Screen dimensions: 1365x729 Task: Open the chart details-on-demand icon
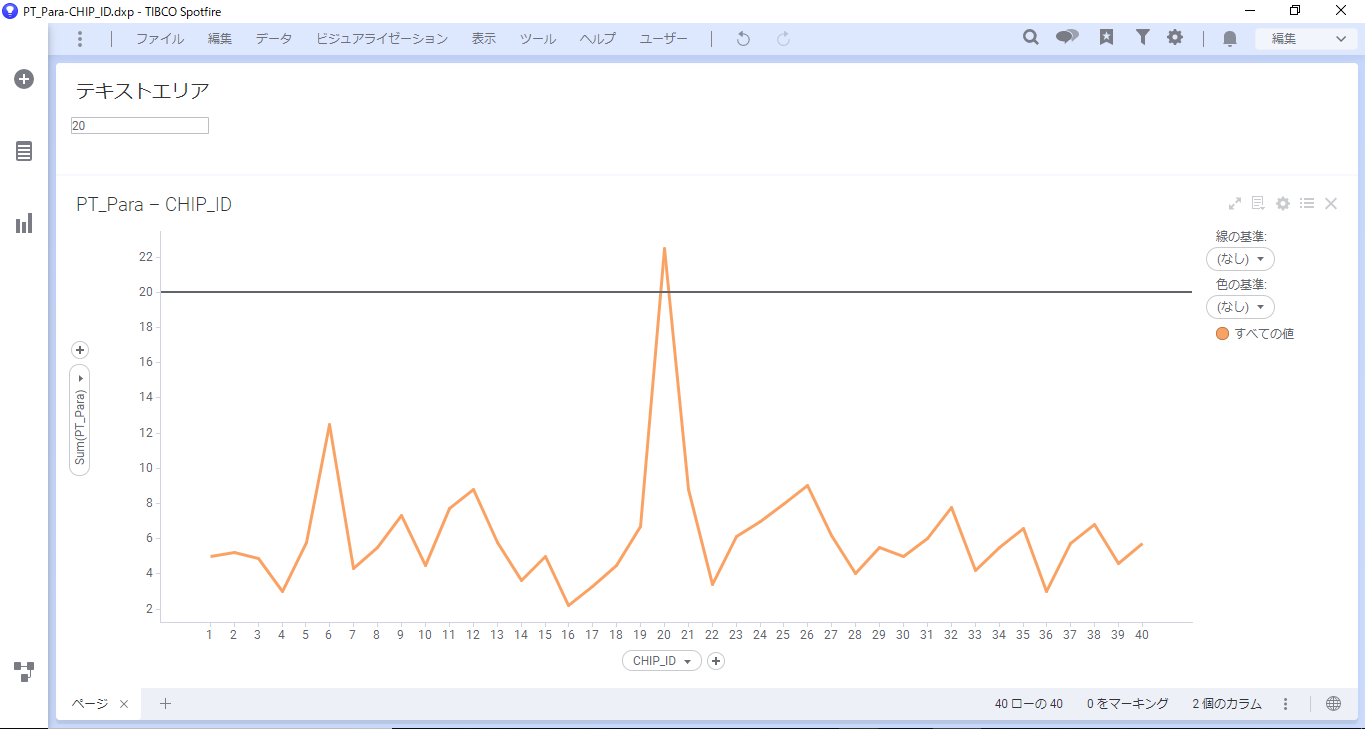[1258, 203]
